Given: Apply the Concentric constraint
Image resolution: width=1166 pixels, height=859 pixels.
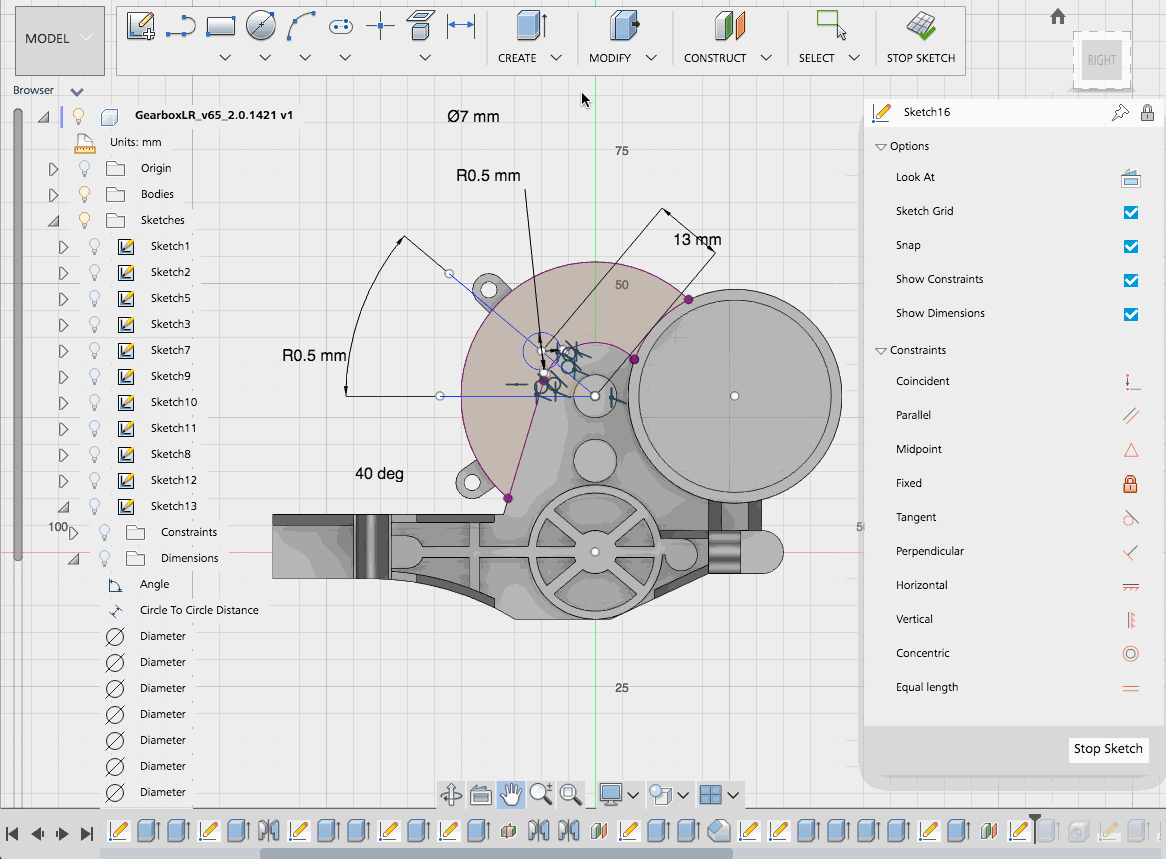Looking at the screenshot, I should tap(1130, 653).
